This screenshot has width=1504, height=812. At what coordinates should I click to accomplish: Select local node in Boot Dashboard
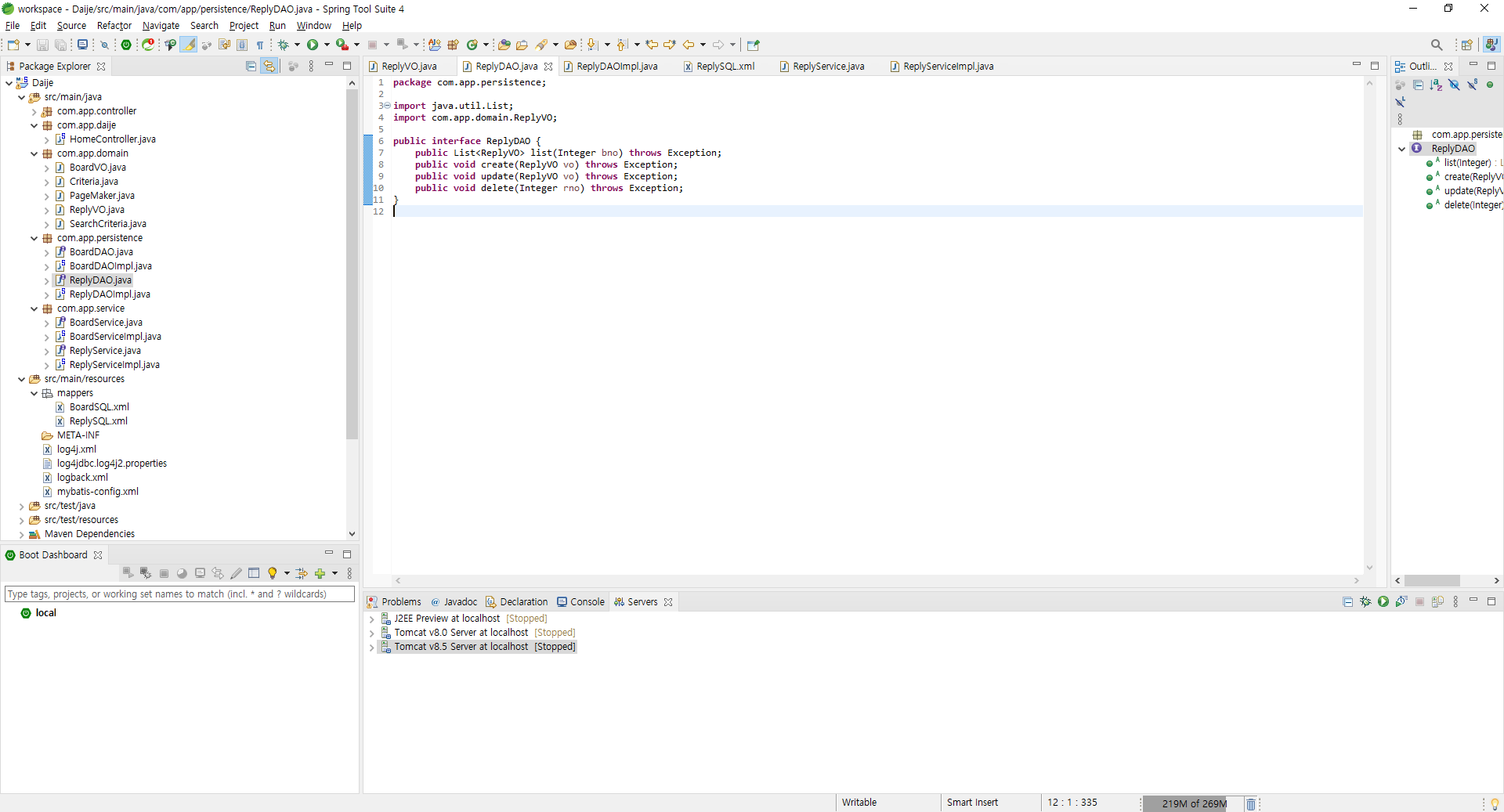tap(45, 613)
